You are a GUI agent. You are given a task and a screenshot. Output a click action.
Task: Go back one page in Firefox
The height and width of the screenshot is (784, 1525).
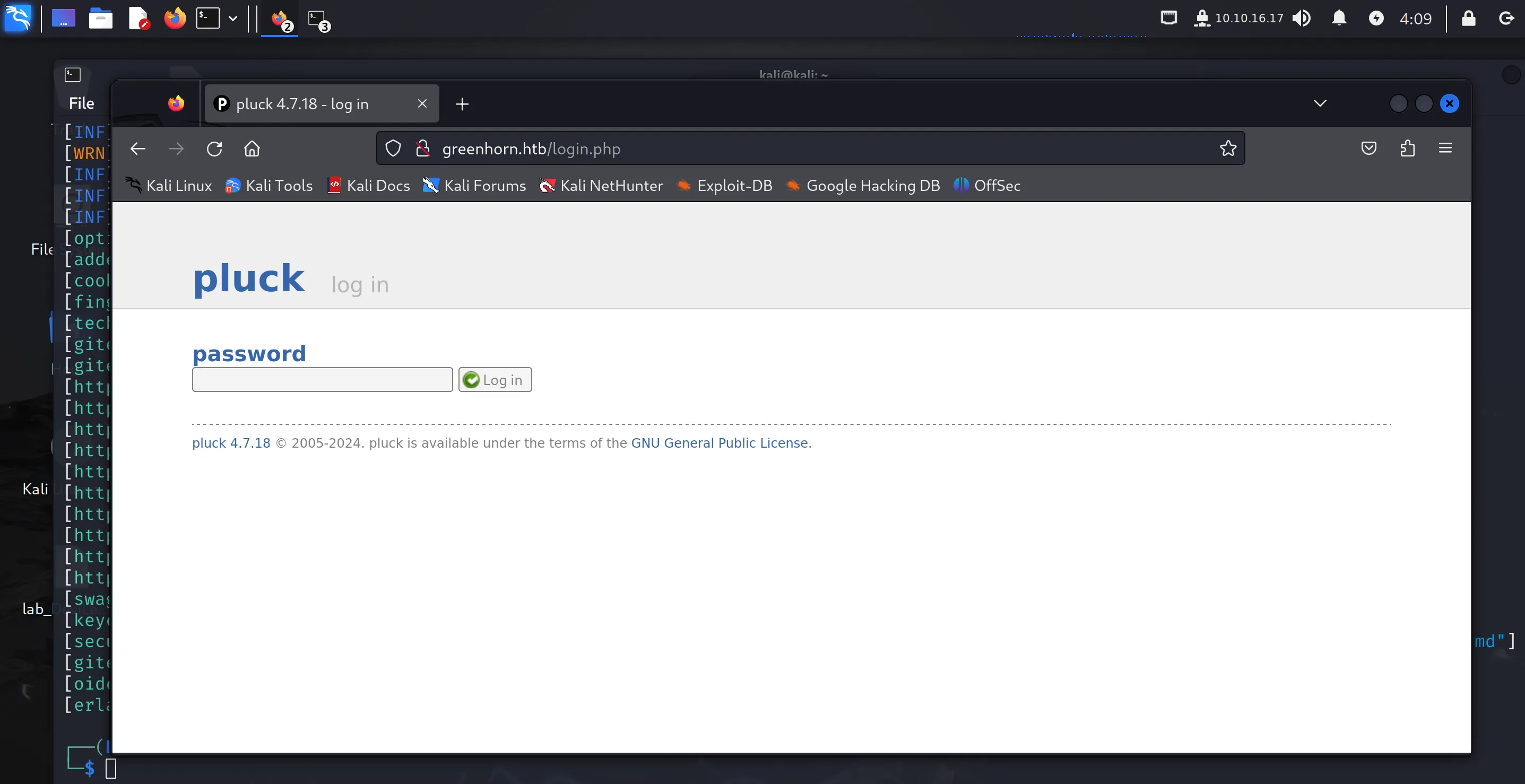tap(137, 149)
